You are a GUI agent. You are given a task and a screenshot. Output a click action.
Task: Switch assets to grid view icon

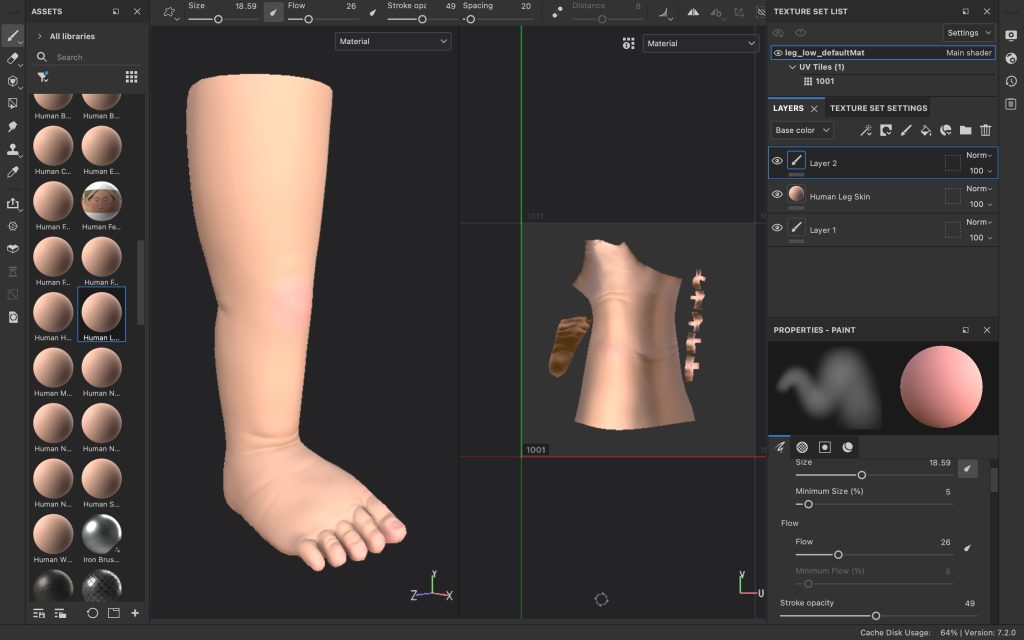[x=131, y=77]
